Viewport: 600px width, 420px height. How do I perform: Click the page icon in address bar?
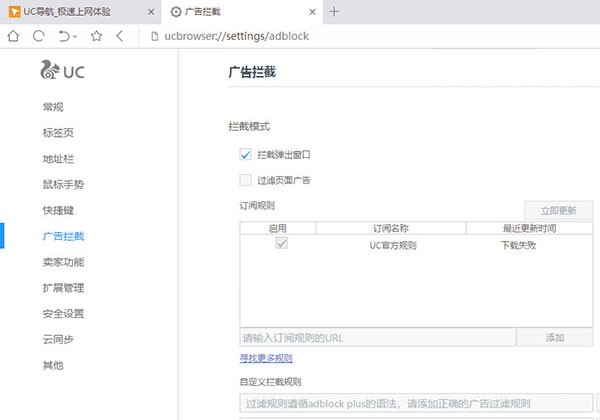click(155, 36)
